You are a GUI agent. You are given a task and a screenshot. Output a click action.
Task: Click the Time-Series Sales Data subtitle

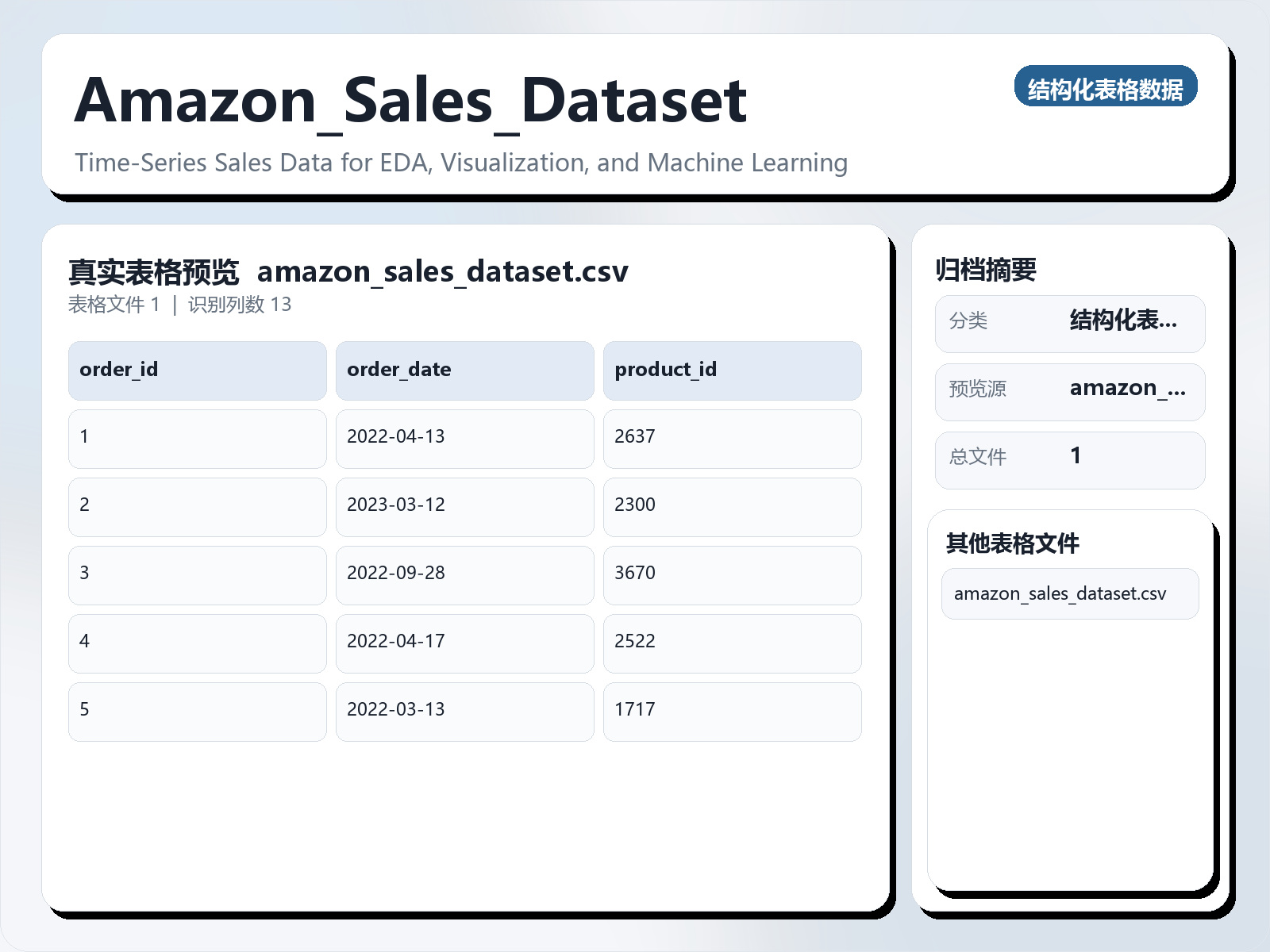click(x=461, y=163)
